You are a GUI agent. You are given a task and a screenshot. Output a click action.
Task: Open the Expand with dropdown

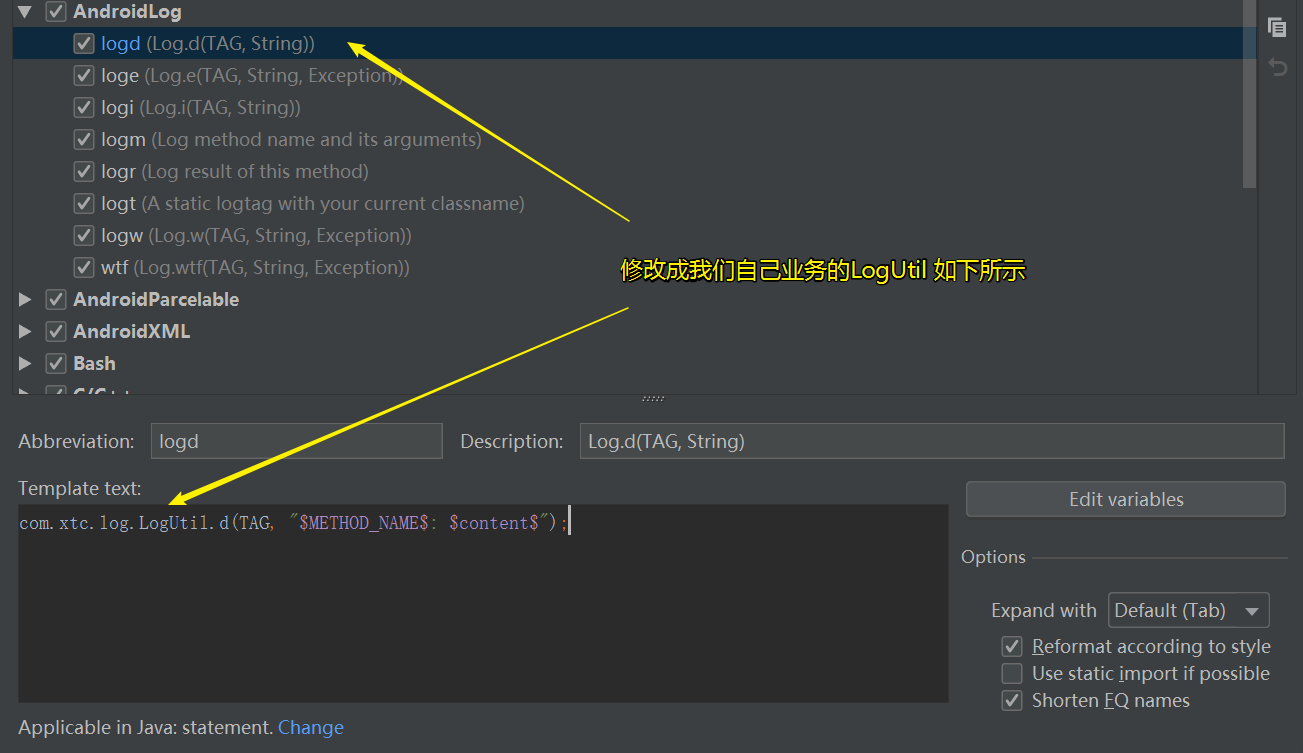1188,610
